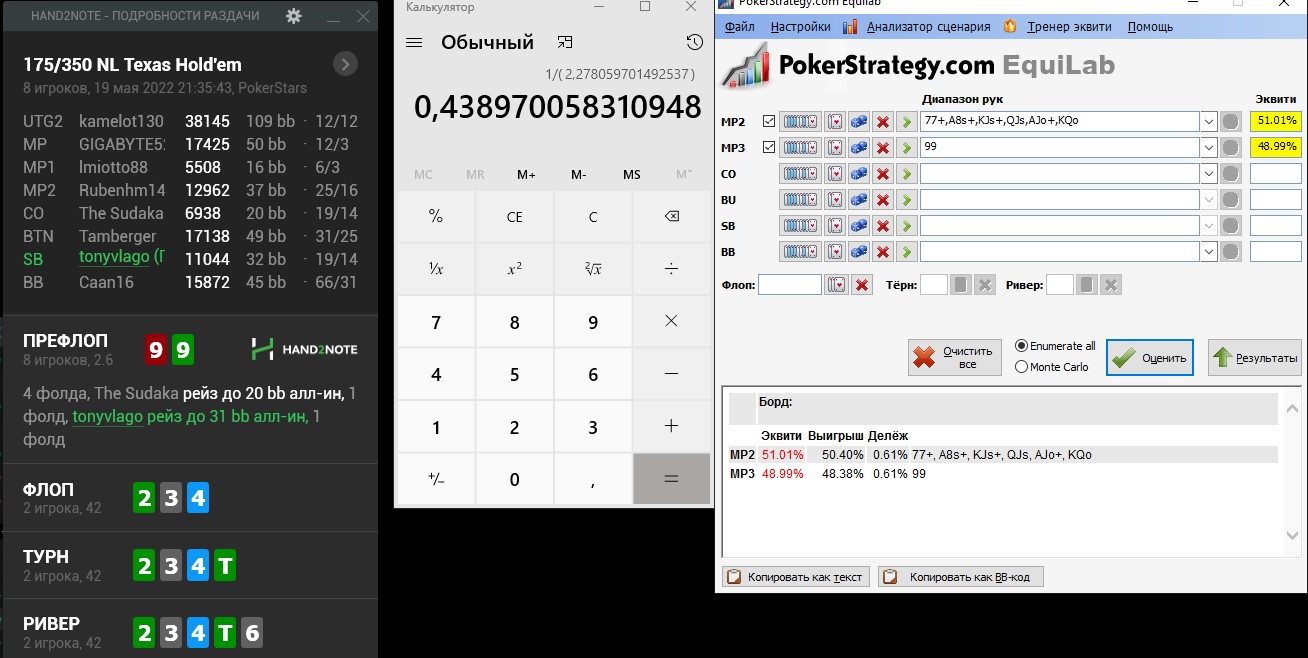The width and height of the screenshot is (1308, 658).
Task: Open Помощь menu in EquiLab
Action: coord(1150,27)
